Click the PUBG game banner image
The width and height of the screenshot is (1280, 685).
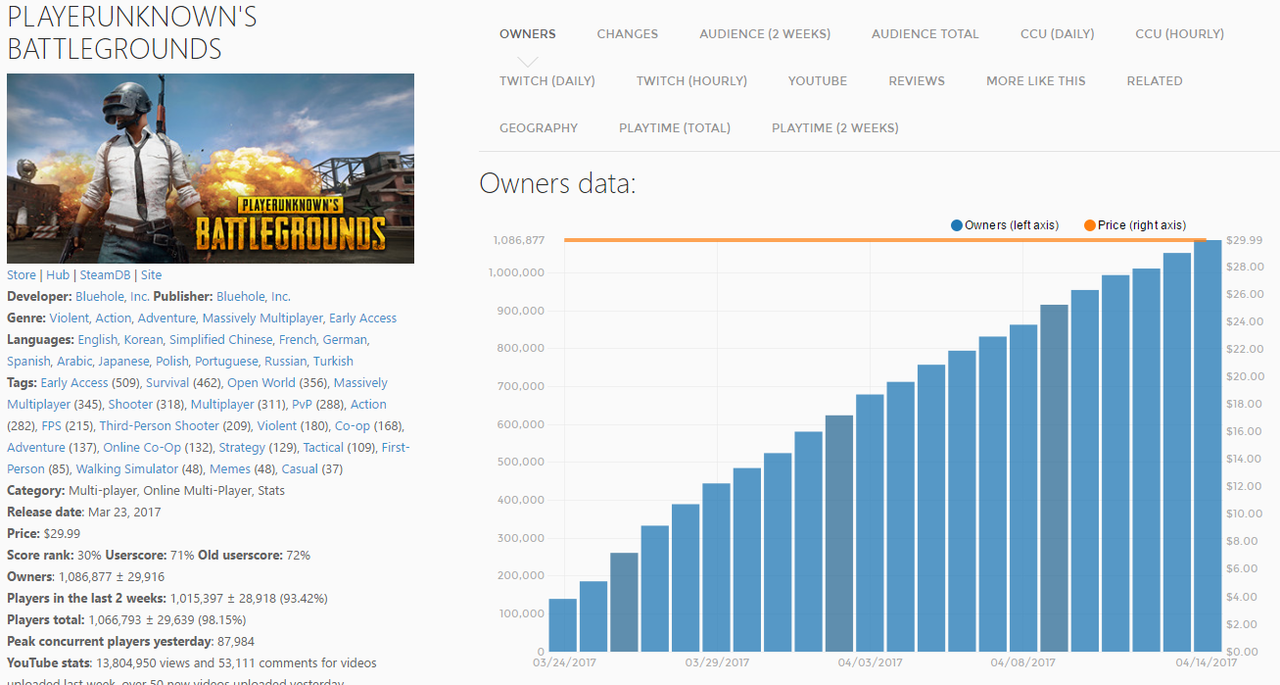(210, 168)
